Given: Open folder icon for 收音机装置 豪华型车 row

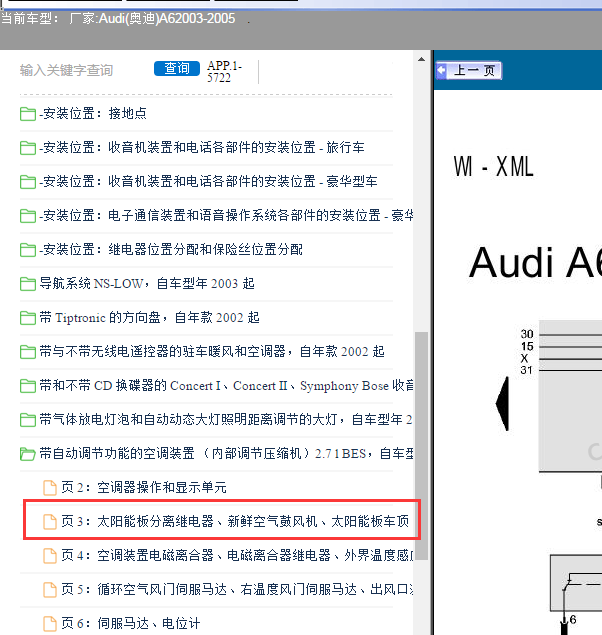Looking at the screenshot, I should (28, 182).
